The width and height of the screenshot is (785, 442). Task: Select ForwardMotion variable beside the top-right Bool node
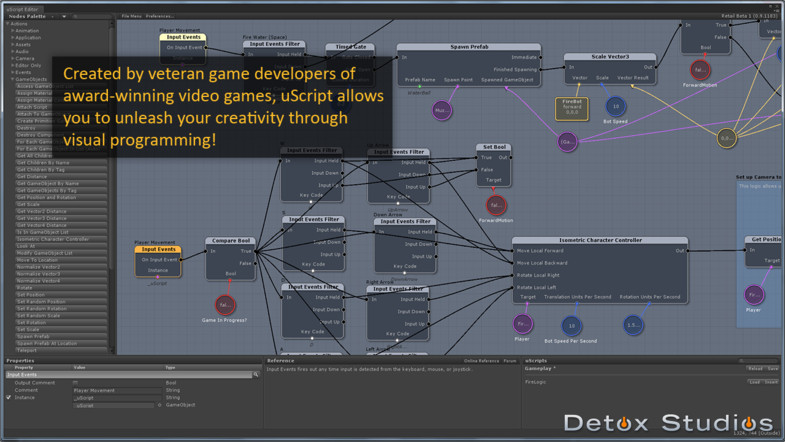click(x=700, y=70)
